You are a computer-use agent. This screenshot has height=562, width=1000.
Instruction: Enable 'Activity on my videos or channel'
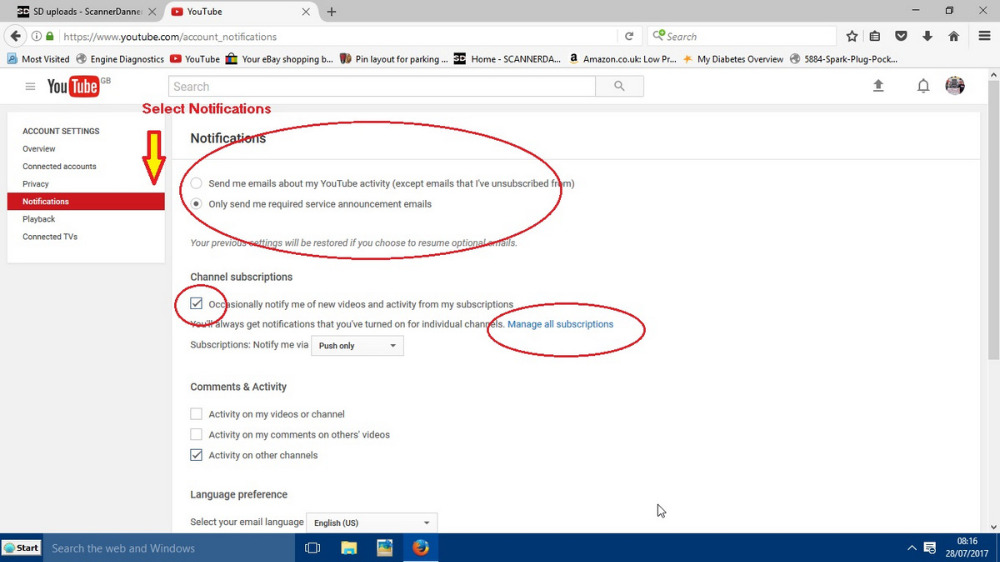(197, 414)
